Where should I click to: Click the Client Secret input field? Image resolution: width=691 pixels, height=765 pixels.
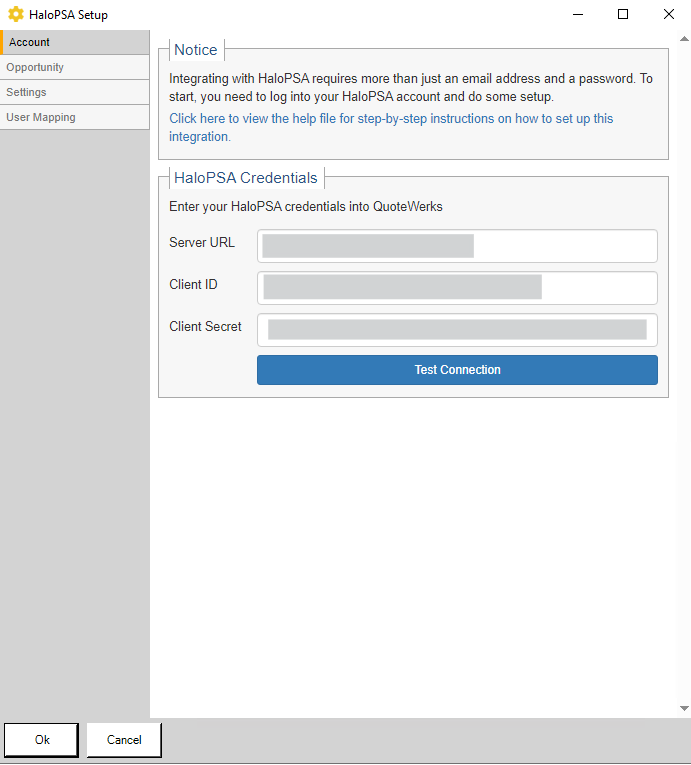457,330
